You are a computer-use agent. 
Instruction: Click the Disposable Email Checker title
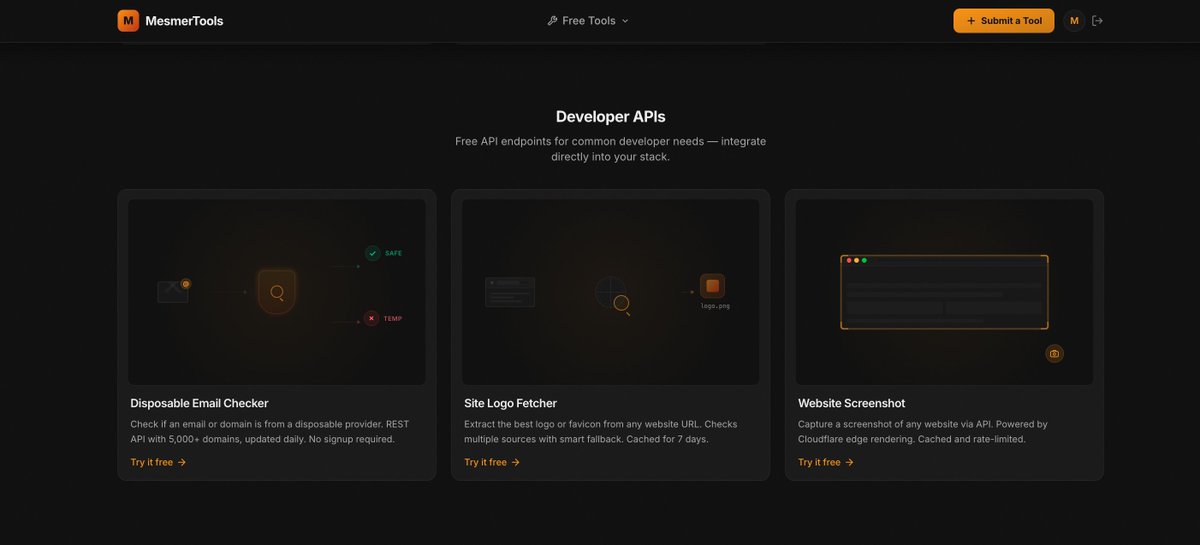(199, 403)
